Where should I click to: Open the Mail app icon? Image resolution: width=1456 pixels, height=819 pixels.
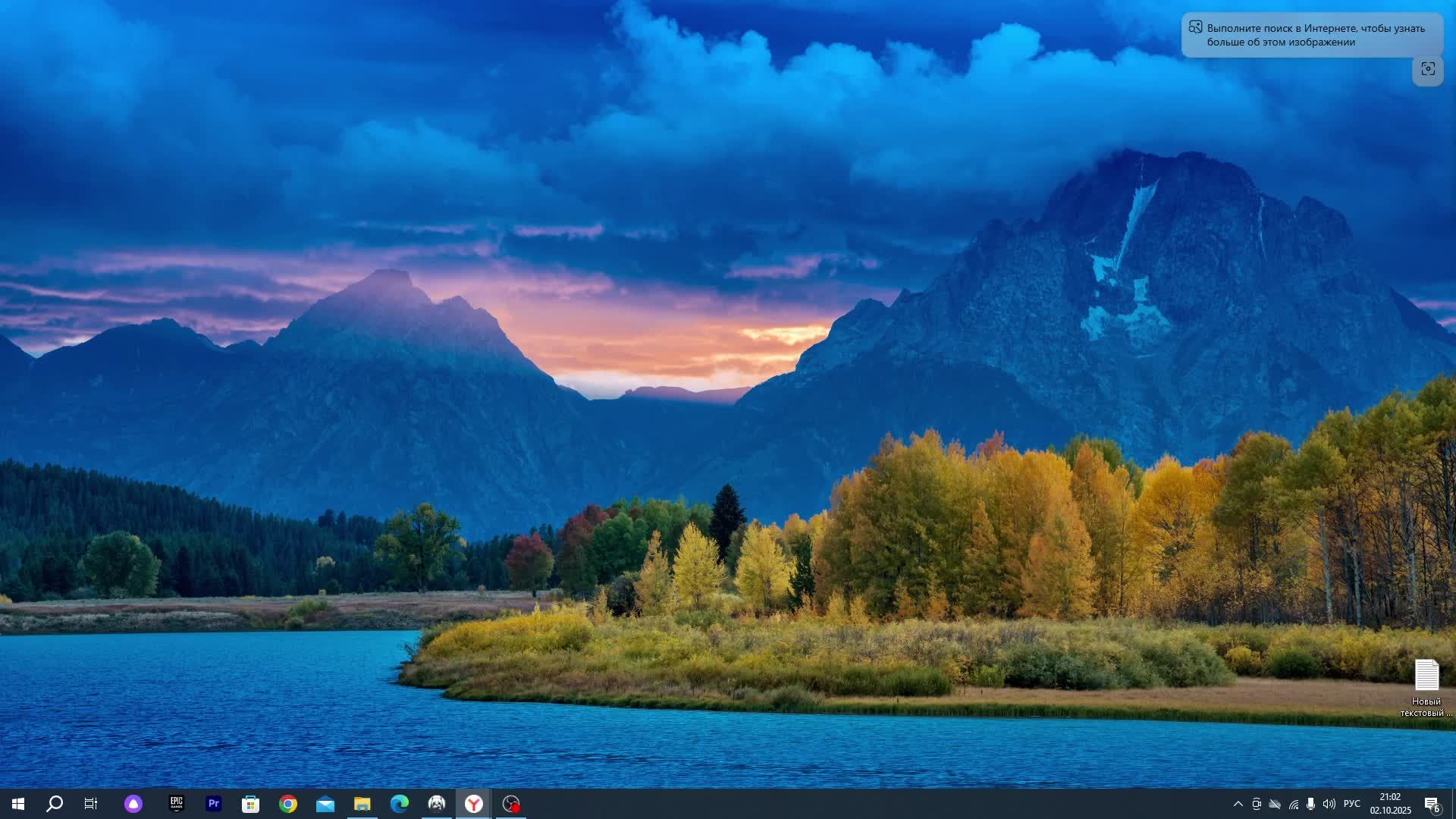pyautogui.click(x=325, y=804)
